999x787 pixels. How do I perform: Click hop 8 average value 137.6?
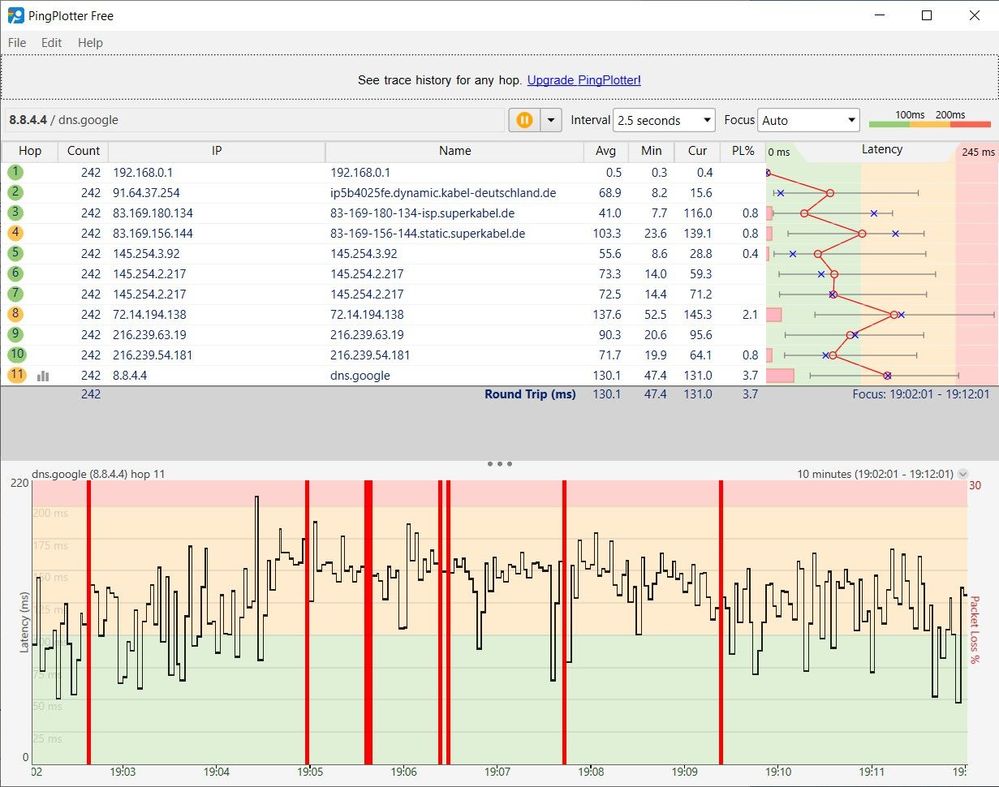(607, 315)
